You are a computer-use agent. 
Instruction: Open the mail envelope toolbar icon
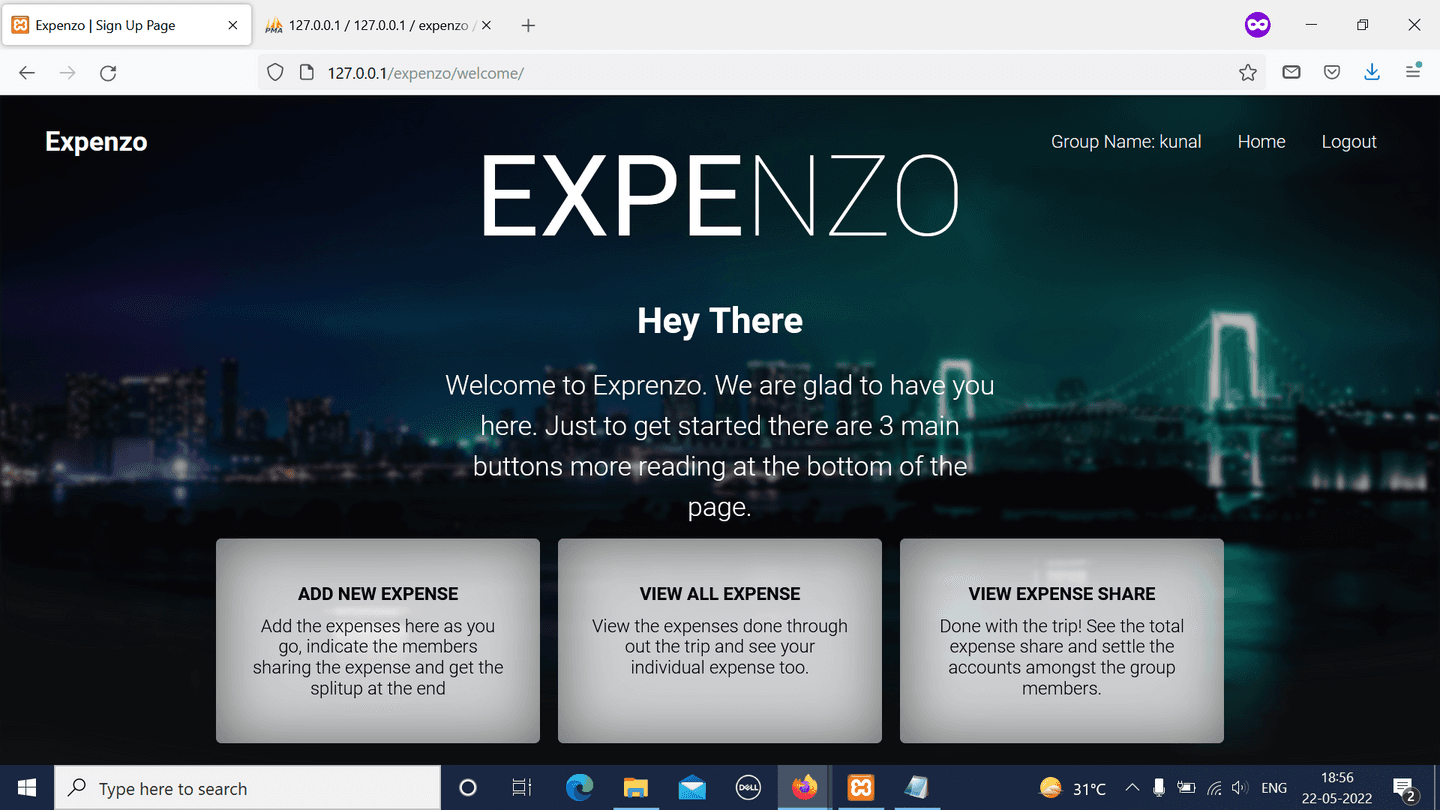tap(1291, 72)
